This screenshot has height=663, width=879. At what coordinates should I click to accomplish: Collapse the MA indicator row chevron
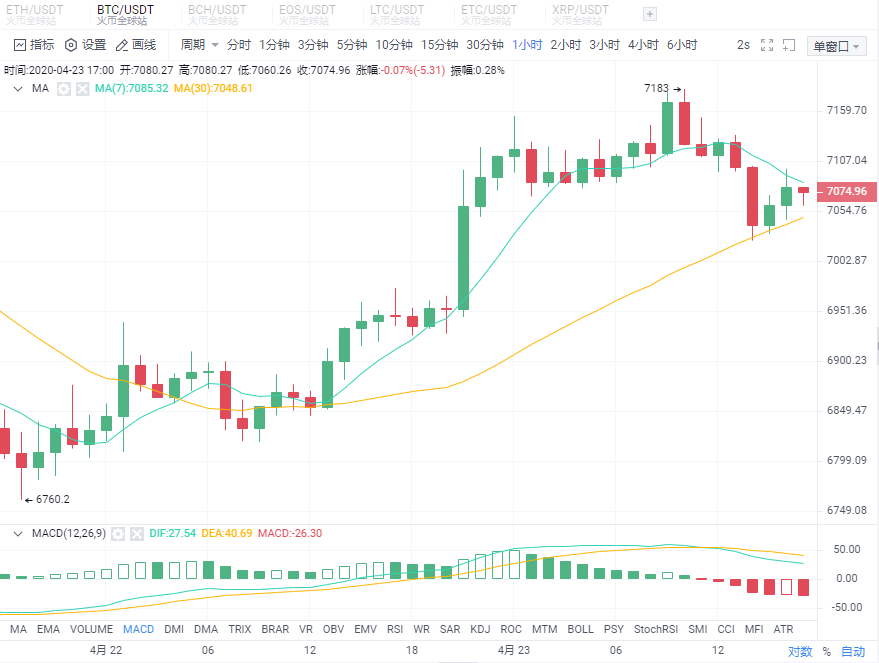click(x=17, y=88)
